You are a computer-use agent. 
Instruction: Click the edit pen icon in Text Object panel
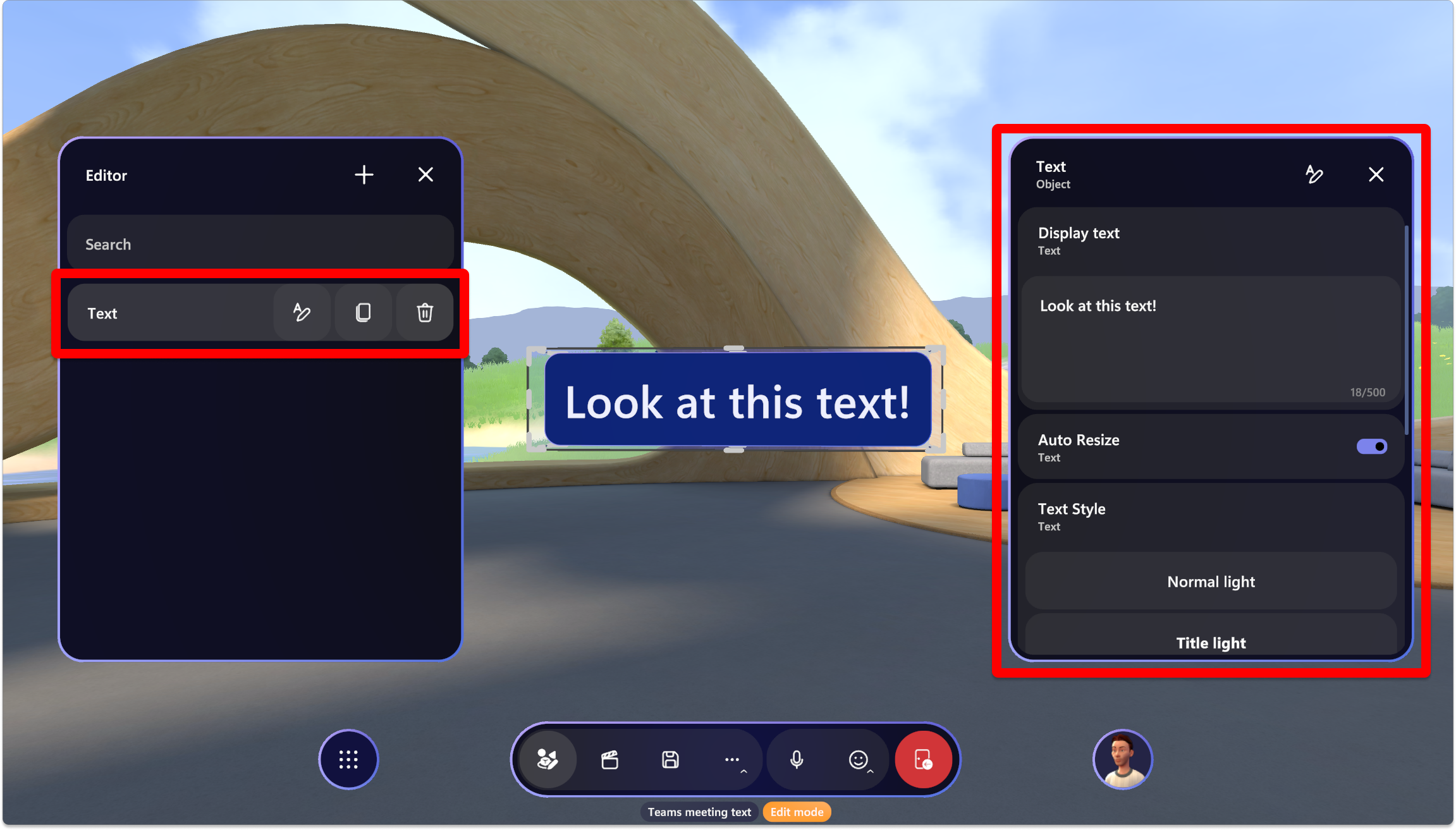tap(1315, 175)
